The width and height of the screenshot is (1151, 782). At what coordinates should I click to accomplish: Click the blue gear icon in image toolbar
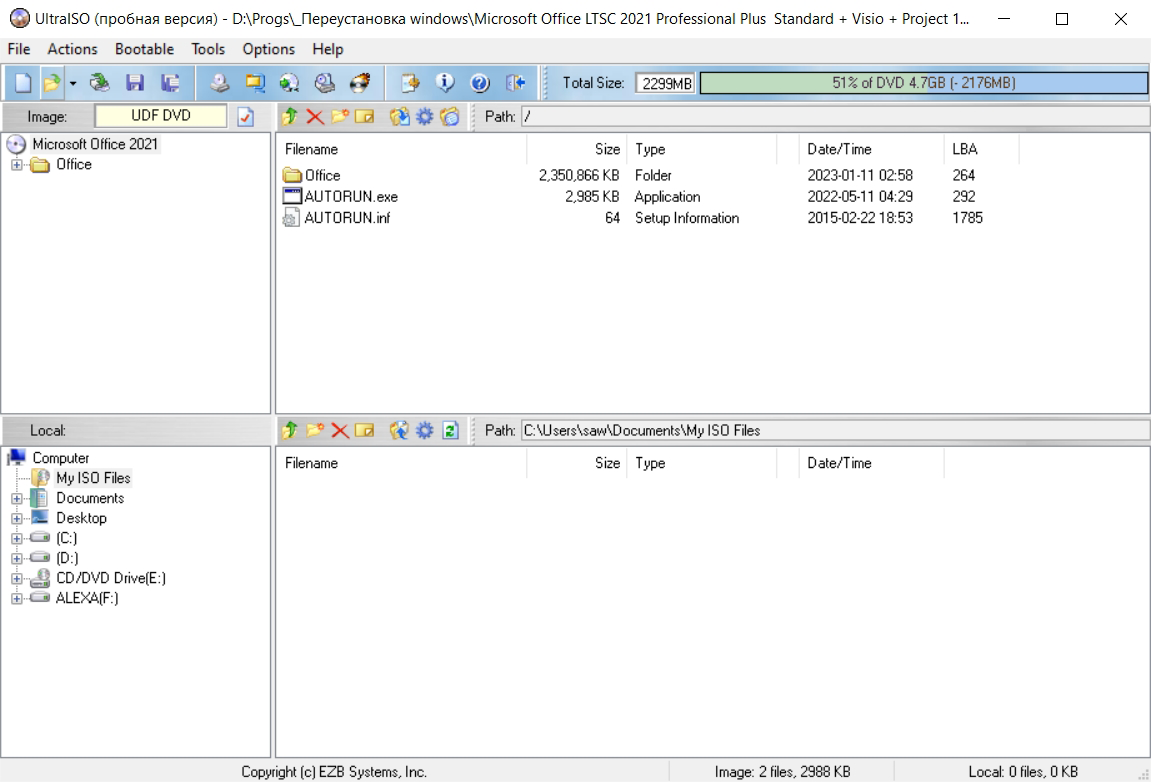[424, 117]
